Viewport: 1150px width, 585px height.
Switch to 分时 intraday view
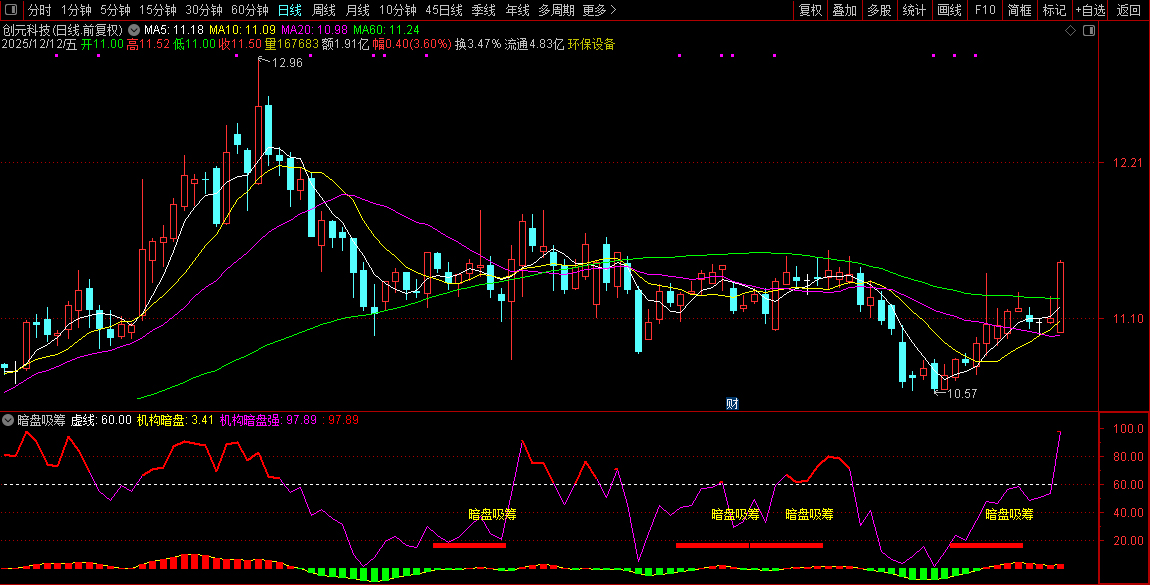(39, 10)
